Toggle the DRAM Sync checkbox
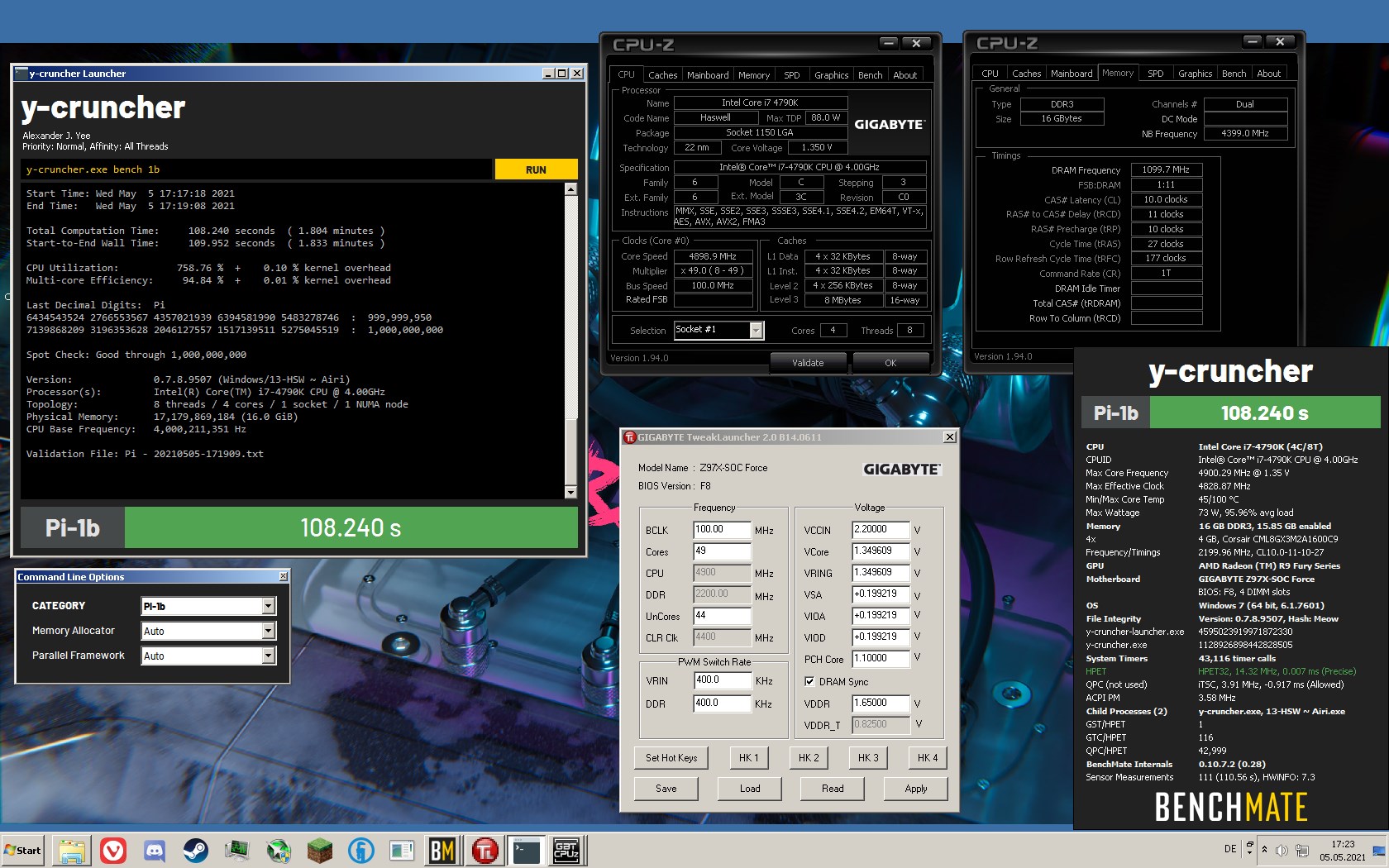The width and height of the screenshot is (1389, 868). pos(809,682)
